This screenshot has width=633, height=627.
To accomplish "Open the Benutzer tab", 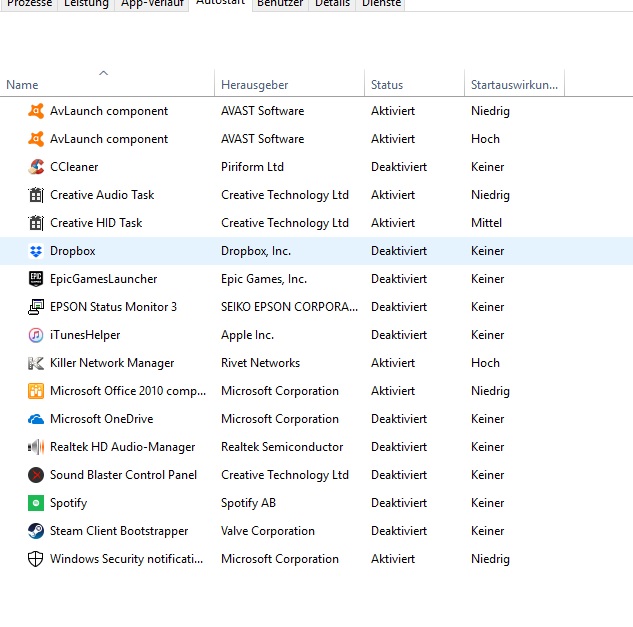I will tap(280, 4).
